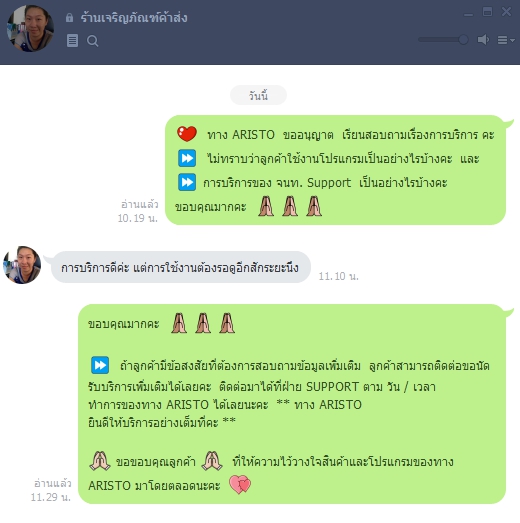Maximize the chat window
The width and height of the screenshot is (520, 523).
click(x=487, y=12)
